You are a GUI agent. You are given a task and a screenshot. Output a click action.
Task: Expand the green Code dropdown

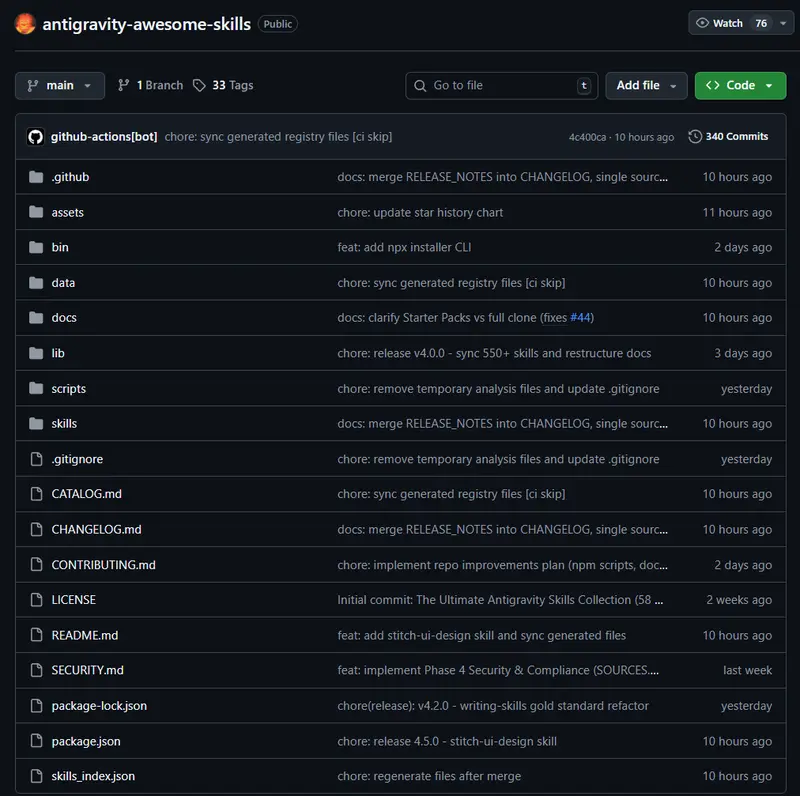(740, 86)
